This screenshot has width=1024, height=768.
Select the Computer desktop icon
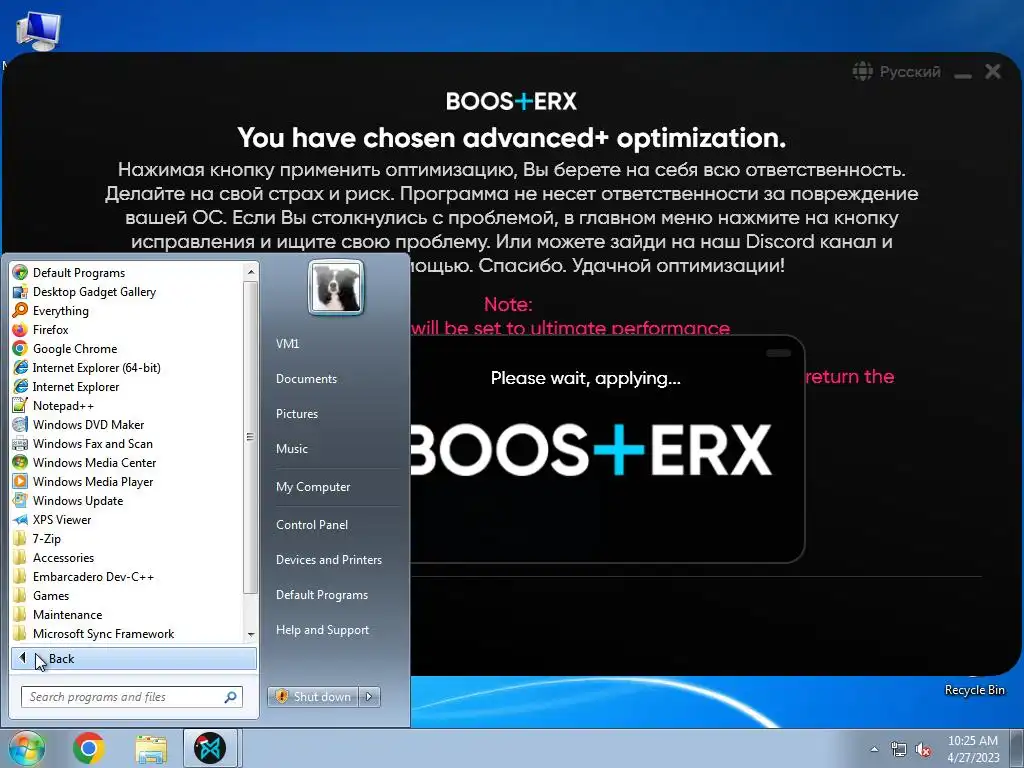coord(37,30)
